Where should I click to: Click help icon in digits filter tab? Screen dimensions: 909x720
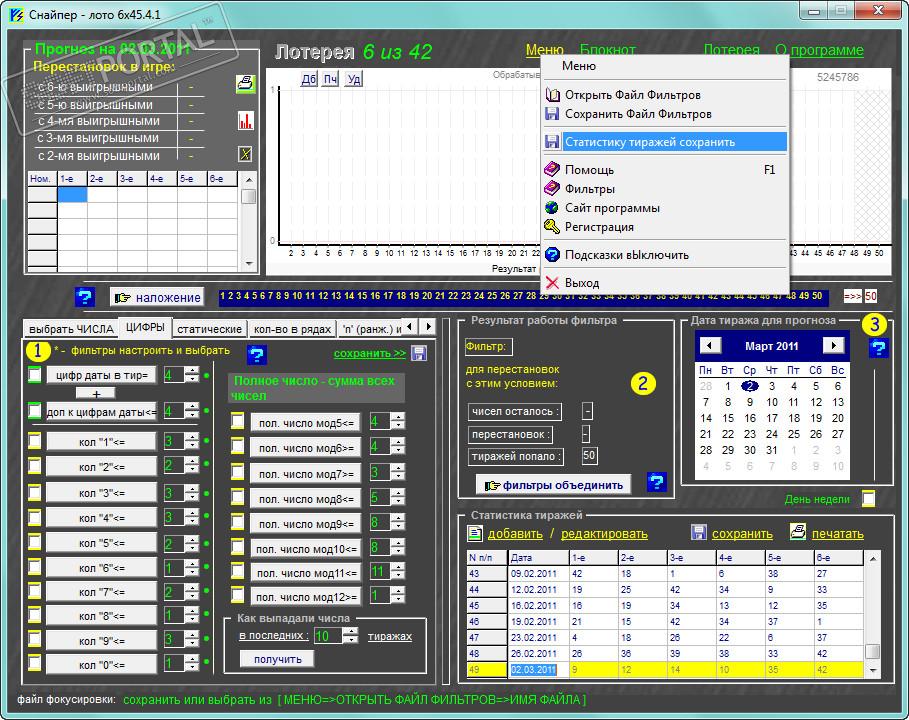[x=256, y=355]
